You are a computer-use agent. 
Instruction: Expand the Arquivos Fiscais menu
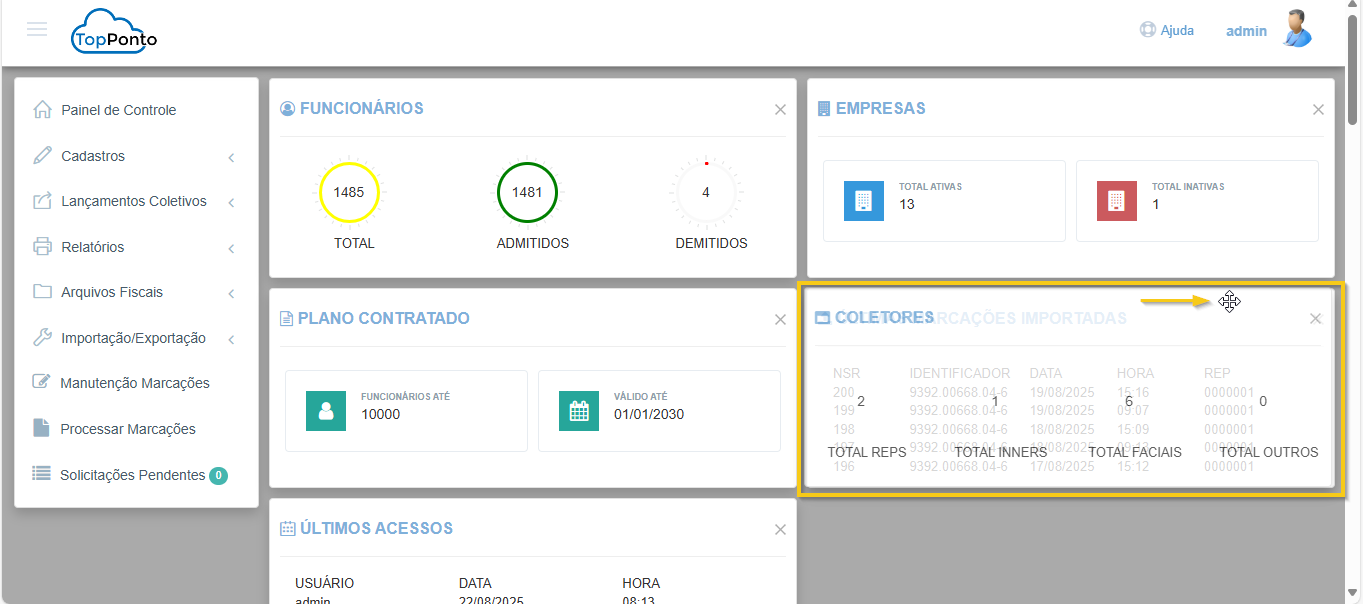(x=112, y=292)
